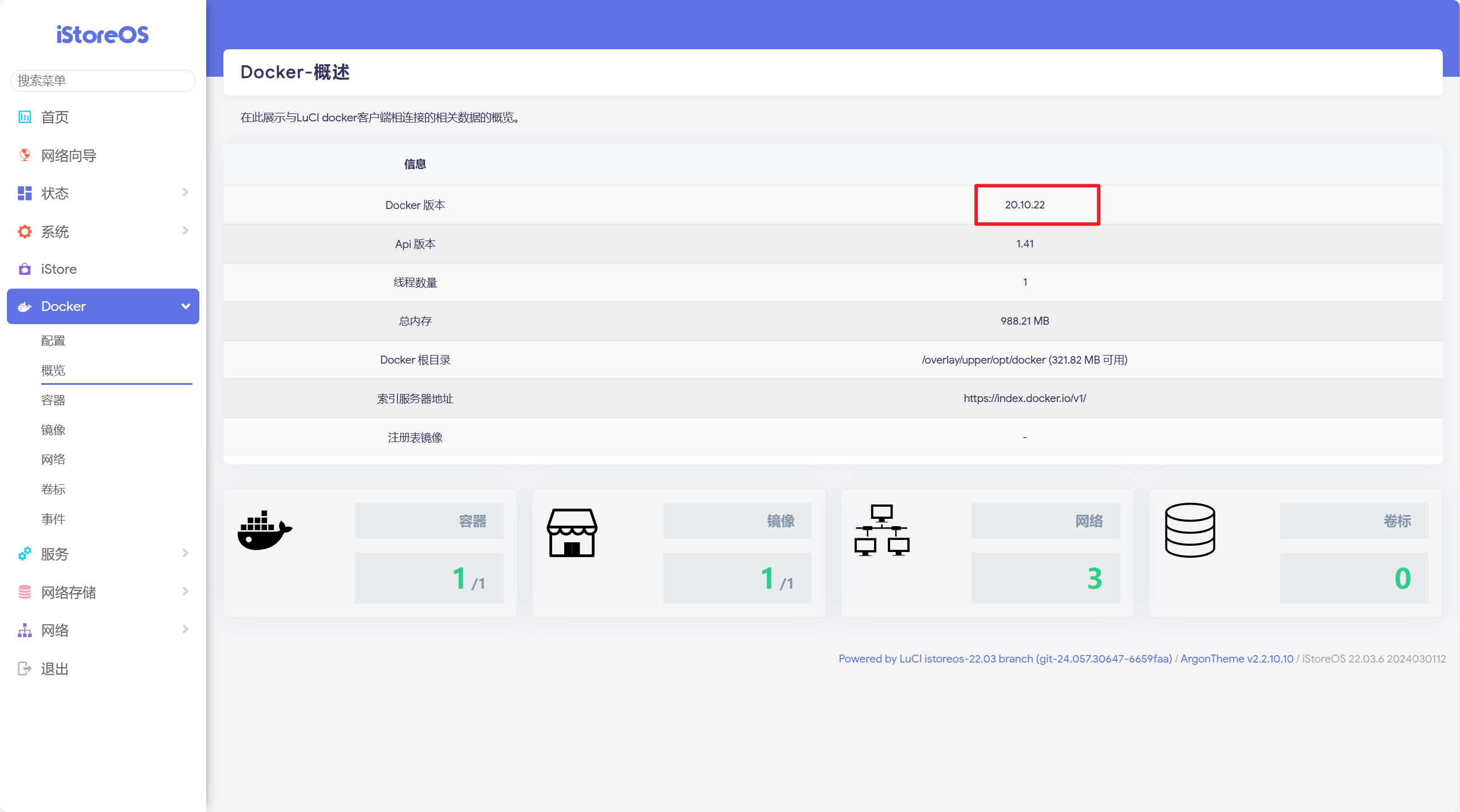This screenshot has height=812, width=1460.
Task: Click the system gear icon
Action: click(x=25, y=231)
